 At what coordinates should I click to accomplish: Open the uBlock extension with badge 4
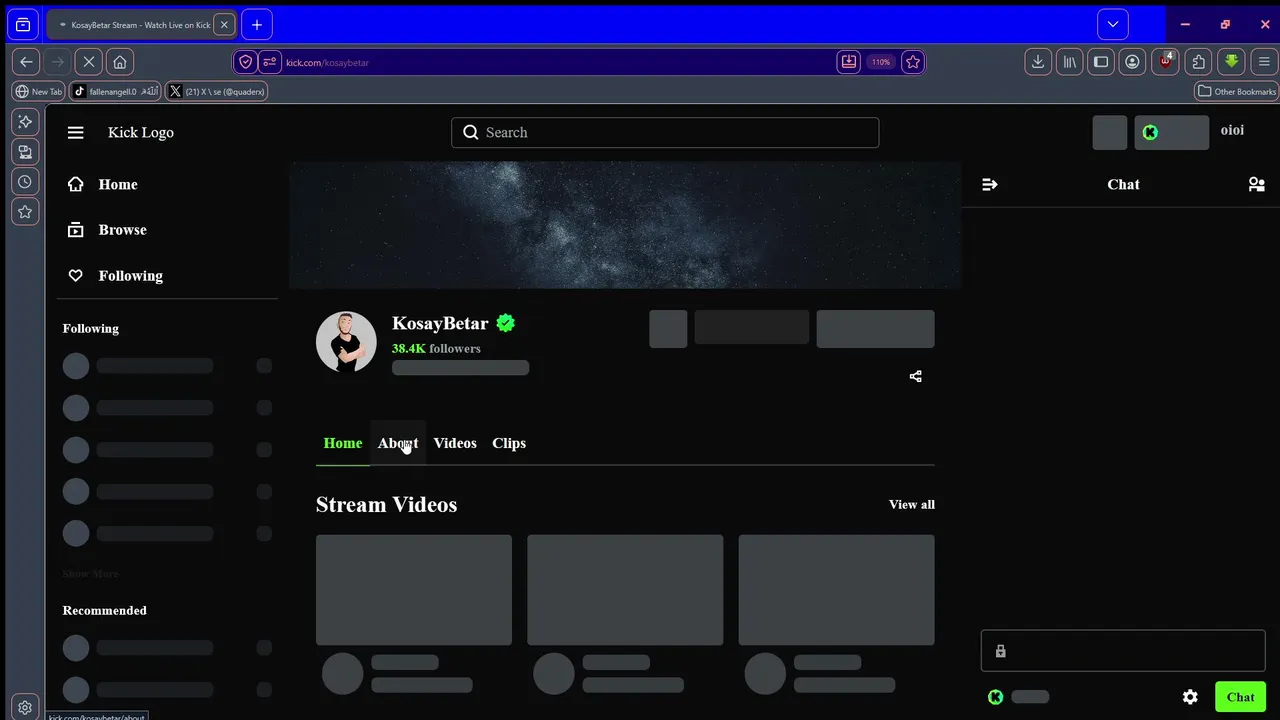[x=1165, y=62]
